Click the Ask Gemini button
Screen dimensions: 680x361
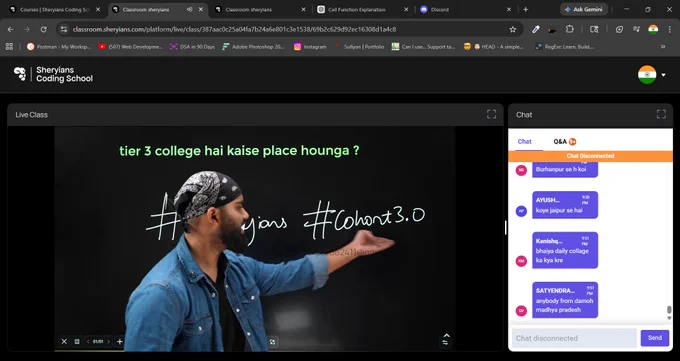pos(583,9)
